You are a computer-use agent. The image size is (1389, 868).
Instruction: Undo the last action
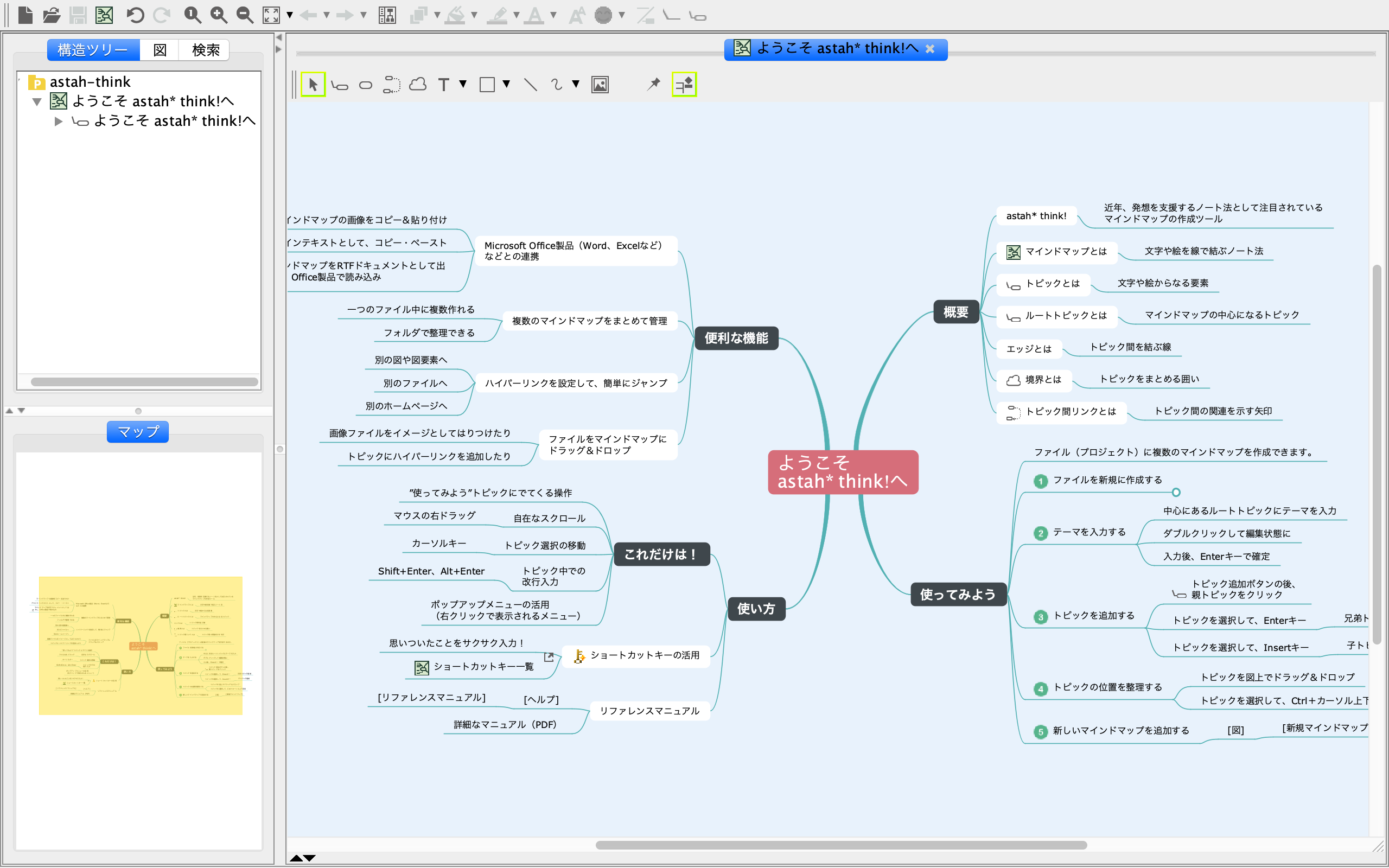135,15
